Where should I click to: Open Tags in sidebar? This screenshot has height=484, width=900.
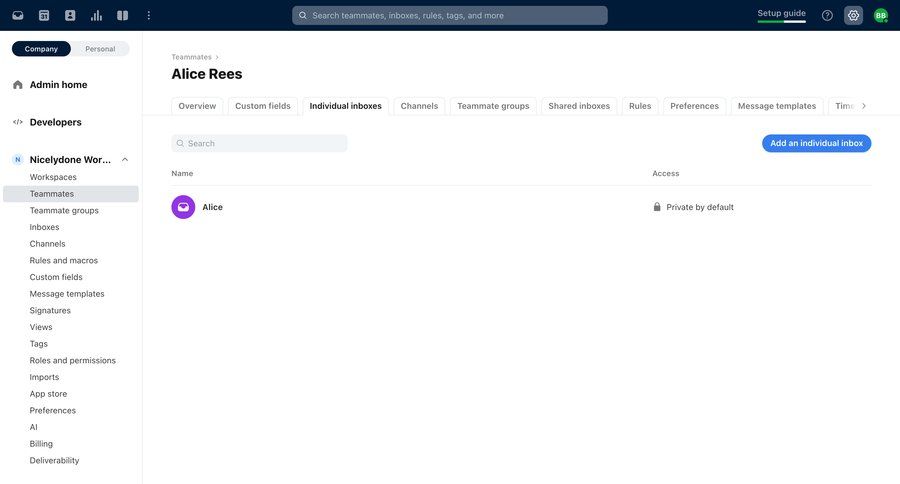38,343
